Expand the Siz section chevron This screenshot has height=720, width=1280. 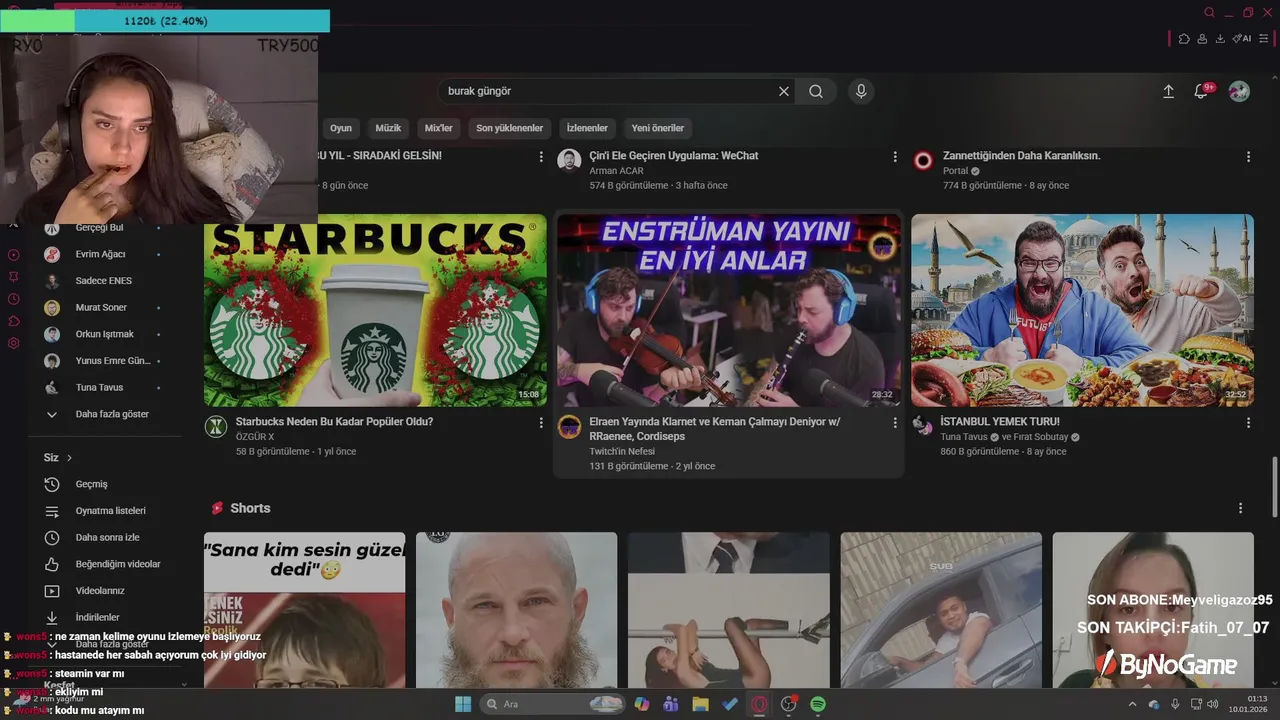click(x=69, y=458)
